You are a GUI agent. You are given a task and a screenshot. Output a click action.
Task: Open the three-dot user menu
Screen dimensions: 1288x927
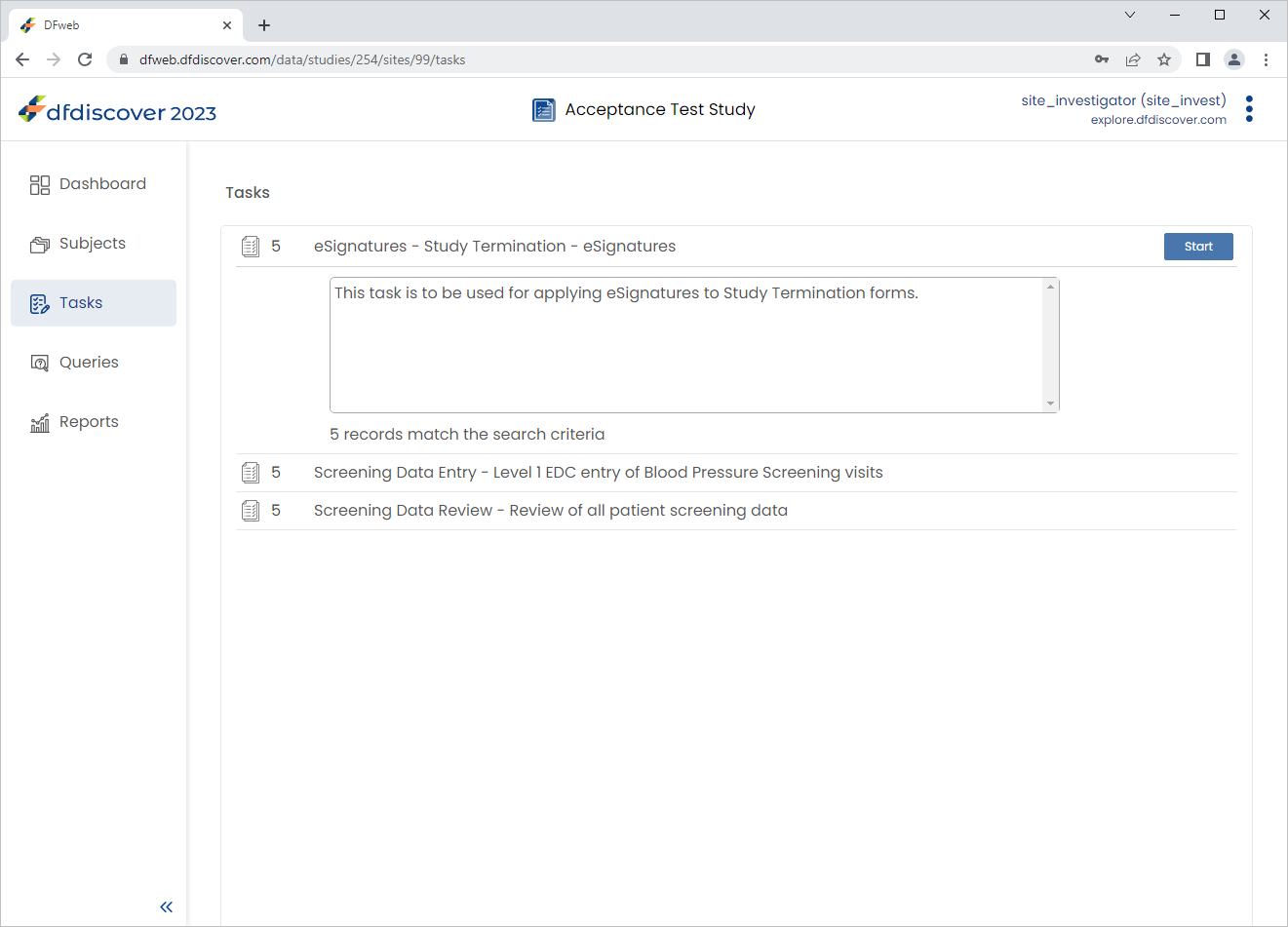coord(1249,109)
